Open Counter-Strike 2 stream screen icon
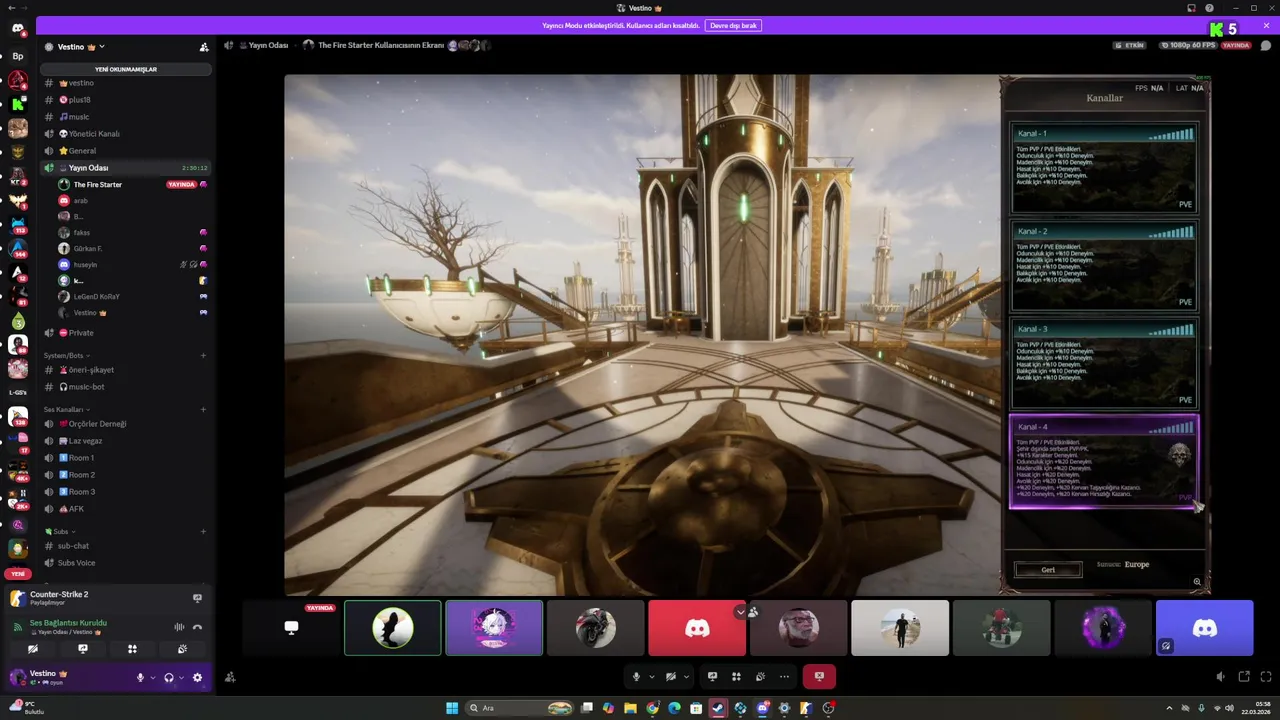 click(197, 598)
